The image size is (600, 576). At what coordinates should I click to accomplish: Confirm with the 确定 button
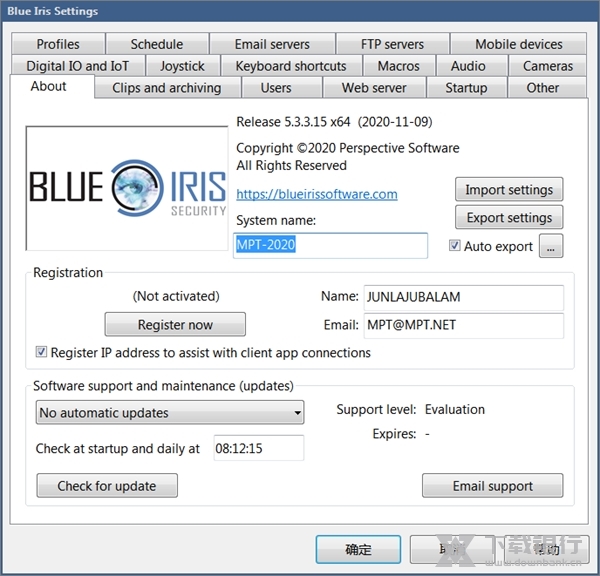point(358,549)
